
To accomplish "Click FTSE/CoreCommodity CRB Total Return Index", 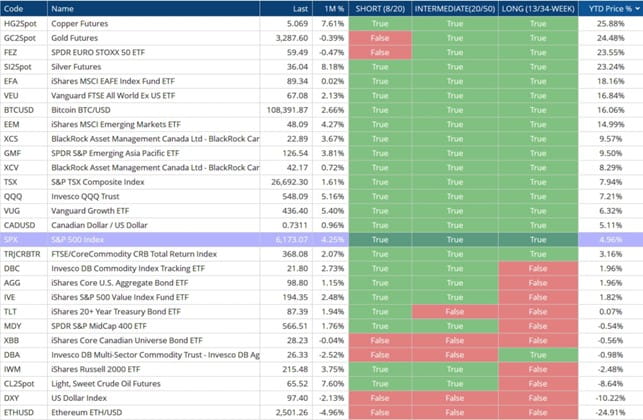I will pyautogui.click(x=134, y=254).
